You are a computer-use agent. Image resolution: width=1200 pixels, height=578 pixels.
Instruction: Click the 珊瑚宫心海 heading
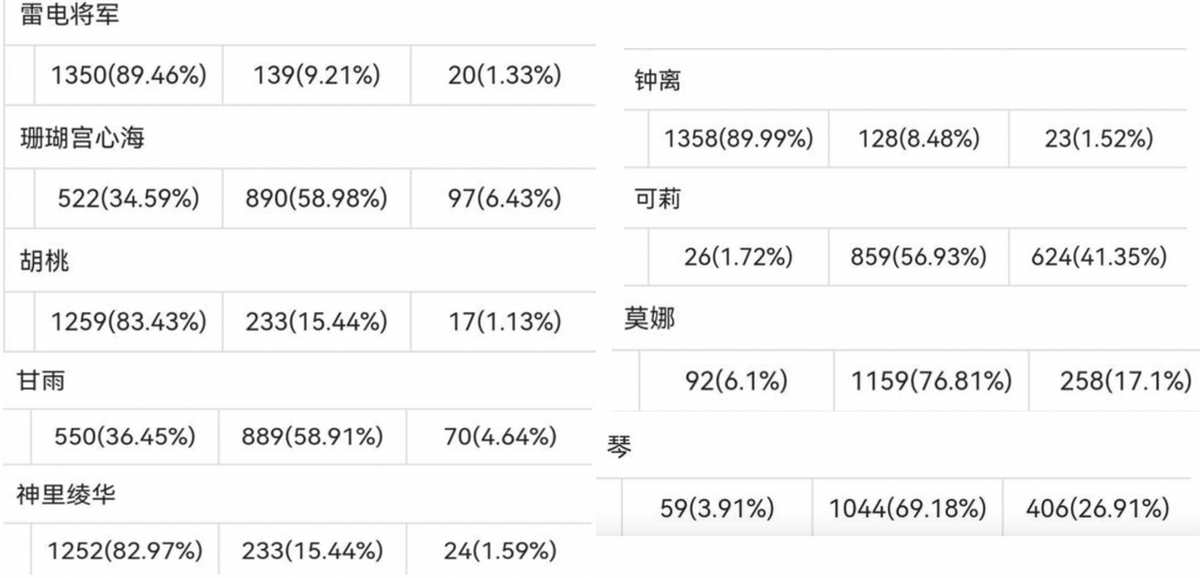tap(82, 138)
